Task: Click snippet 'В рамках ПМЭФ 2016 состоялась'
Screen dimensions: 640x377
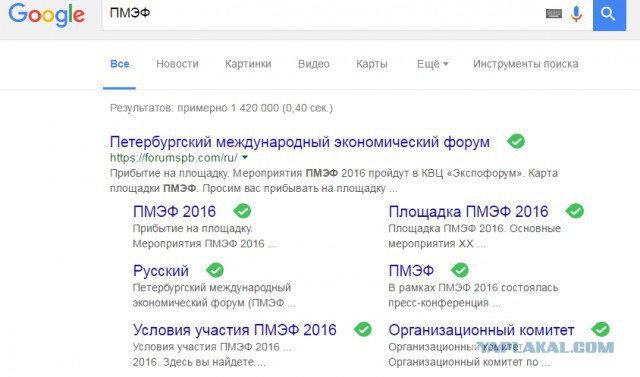Action: [473, 288]
